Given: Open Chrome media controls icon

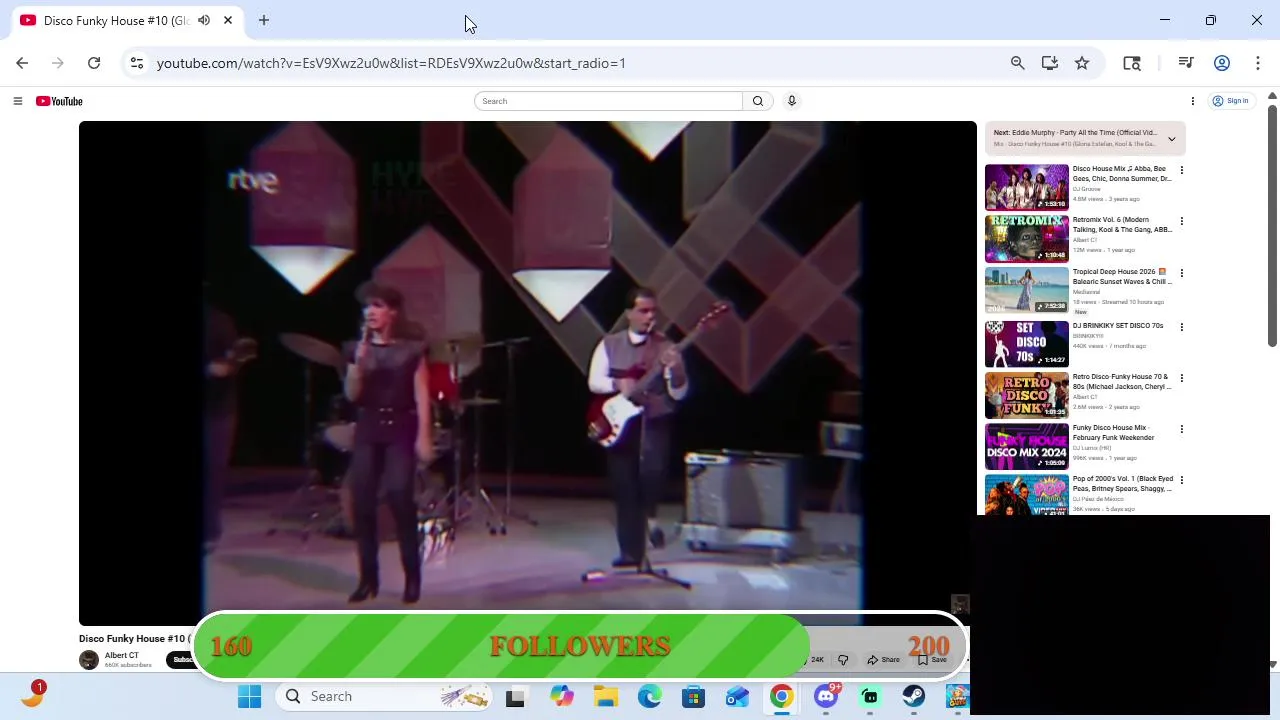Looking at the screenshot, I should (1186, 63).
